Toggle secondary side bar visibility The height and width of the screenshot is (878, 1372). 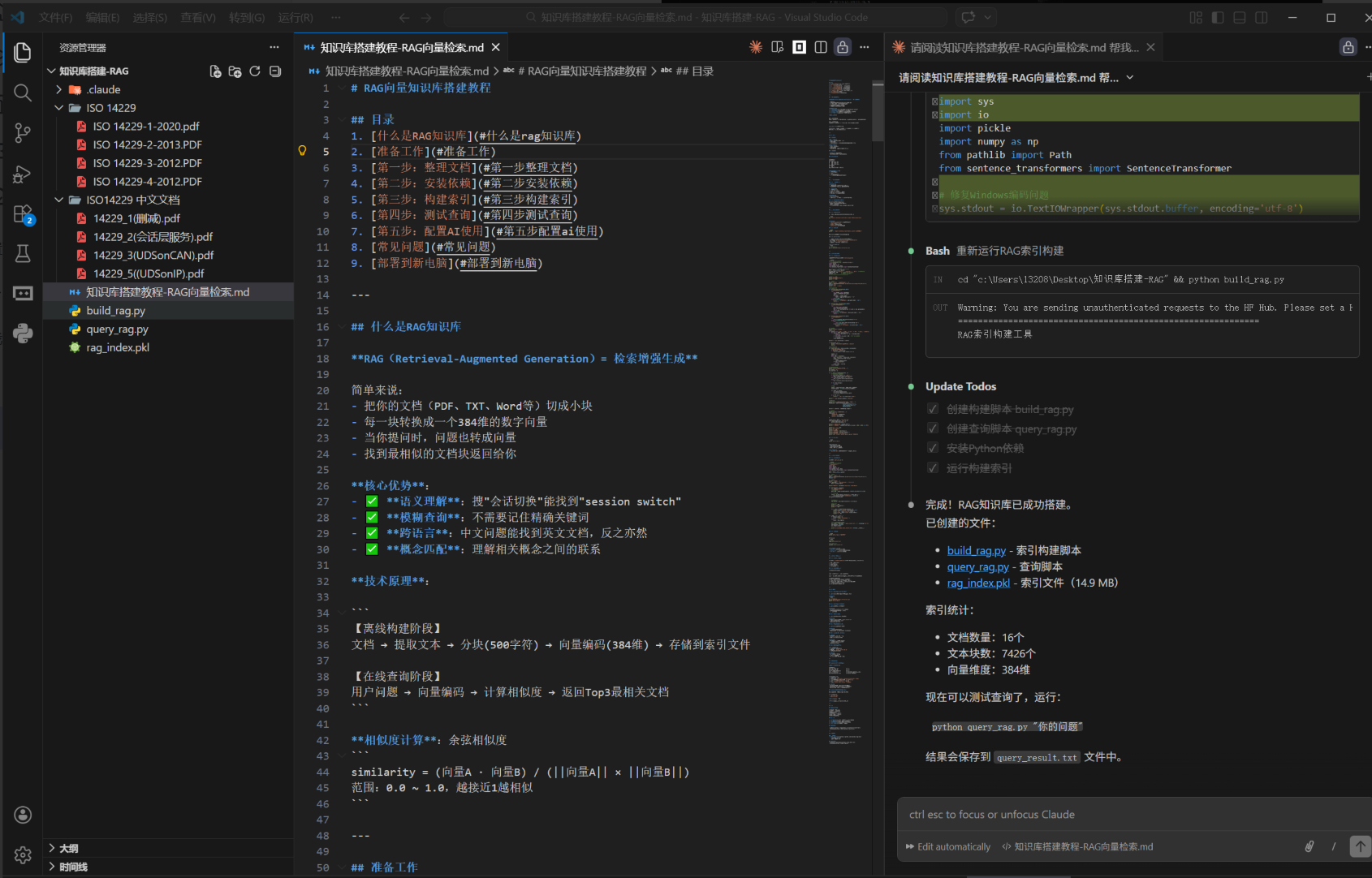pos(1262,17)
